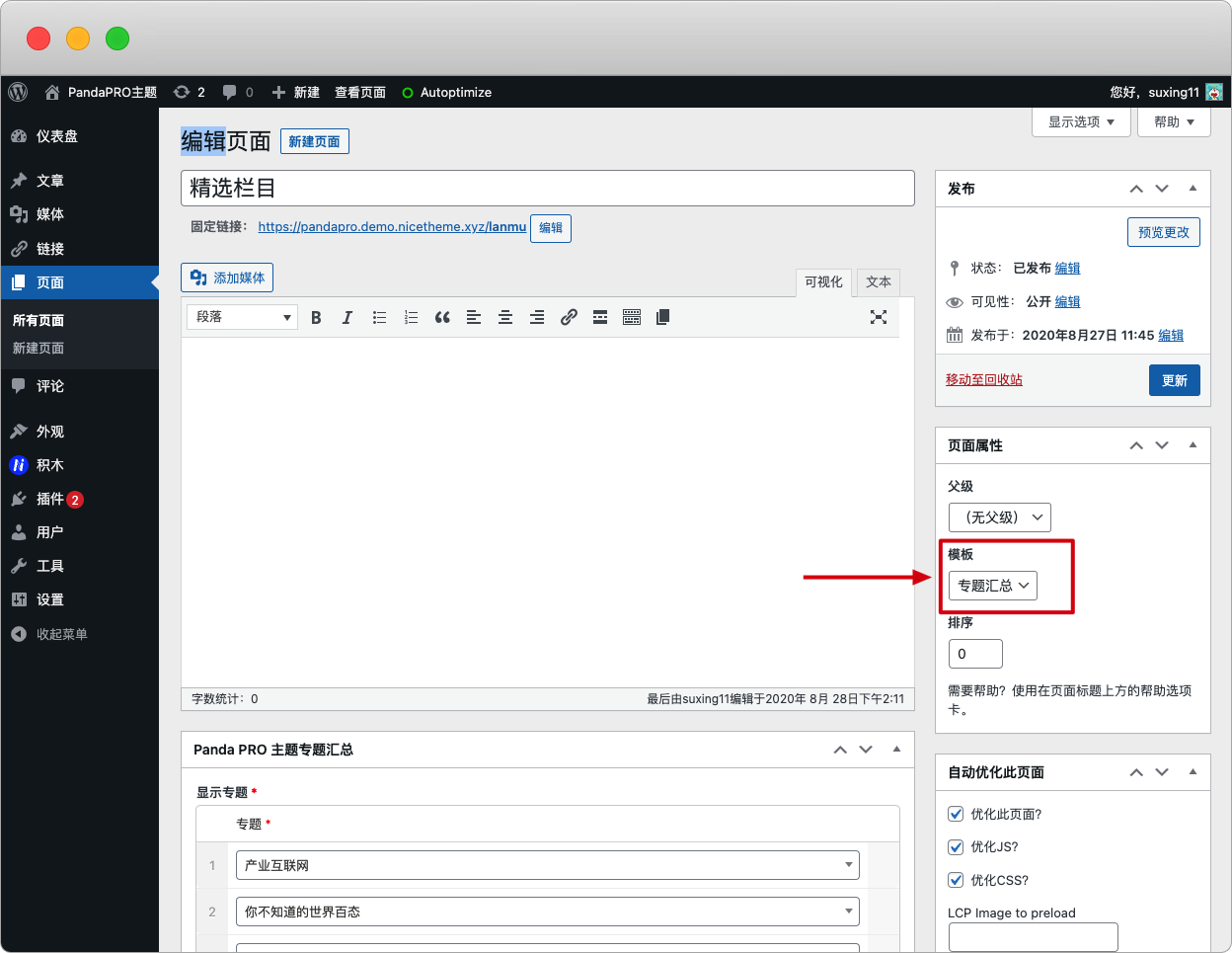Click the last toolbar copy-pages icon
This screenshot has height=953, width=1232.
[x=663, y=317]
